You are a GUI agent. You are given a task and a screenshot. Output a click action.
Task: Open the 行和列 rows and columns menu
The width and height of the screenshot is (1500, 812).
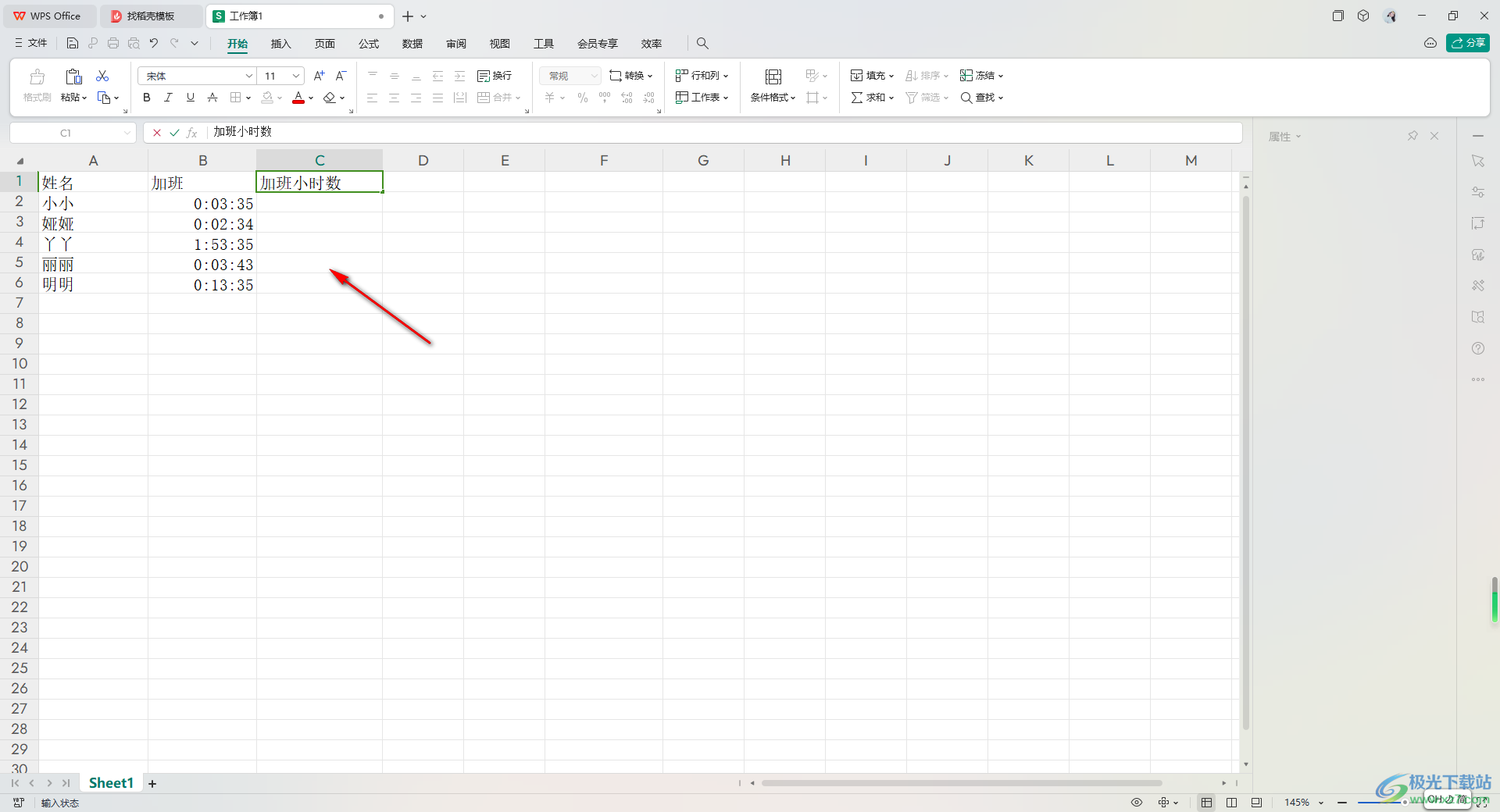click(702, 76)
